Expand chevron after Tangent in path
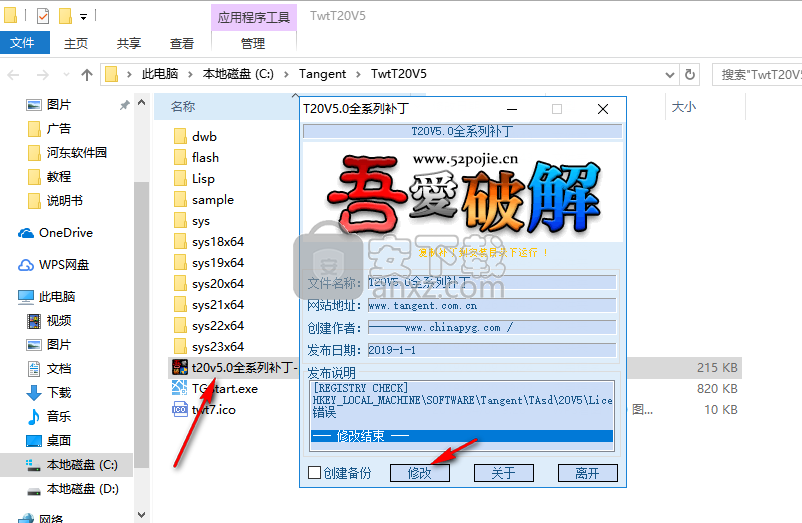802x523 pixels. coord(359,75)
